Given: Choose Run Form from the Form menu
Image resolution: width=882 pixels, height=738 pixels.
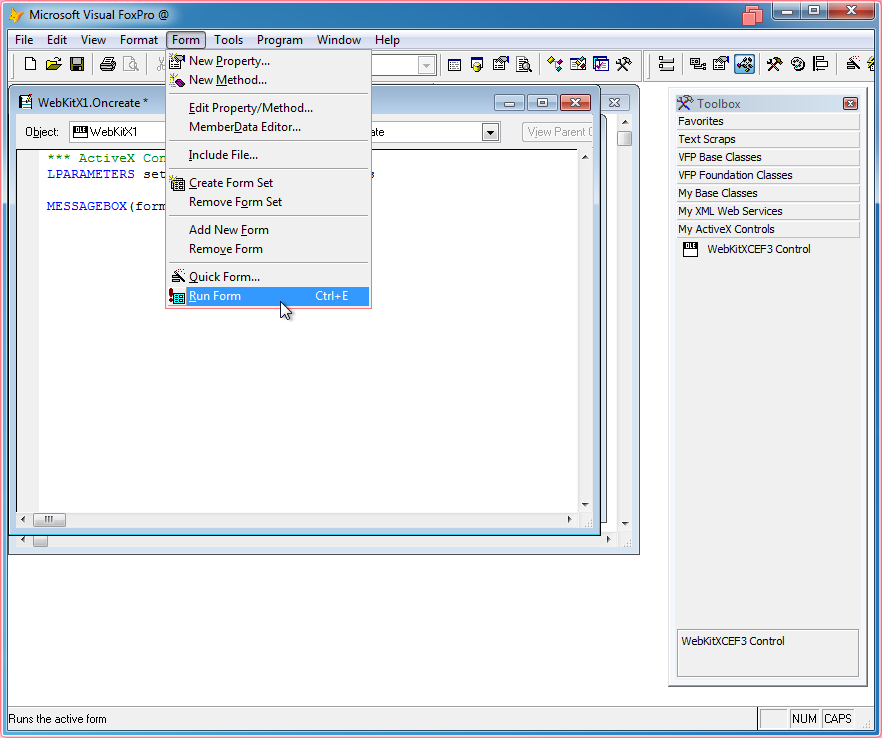Looking at the screenshot, I should tap(215, 296).
